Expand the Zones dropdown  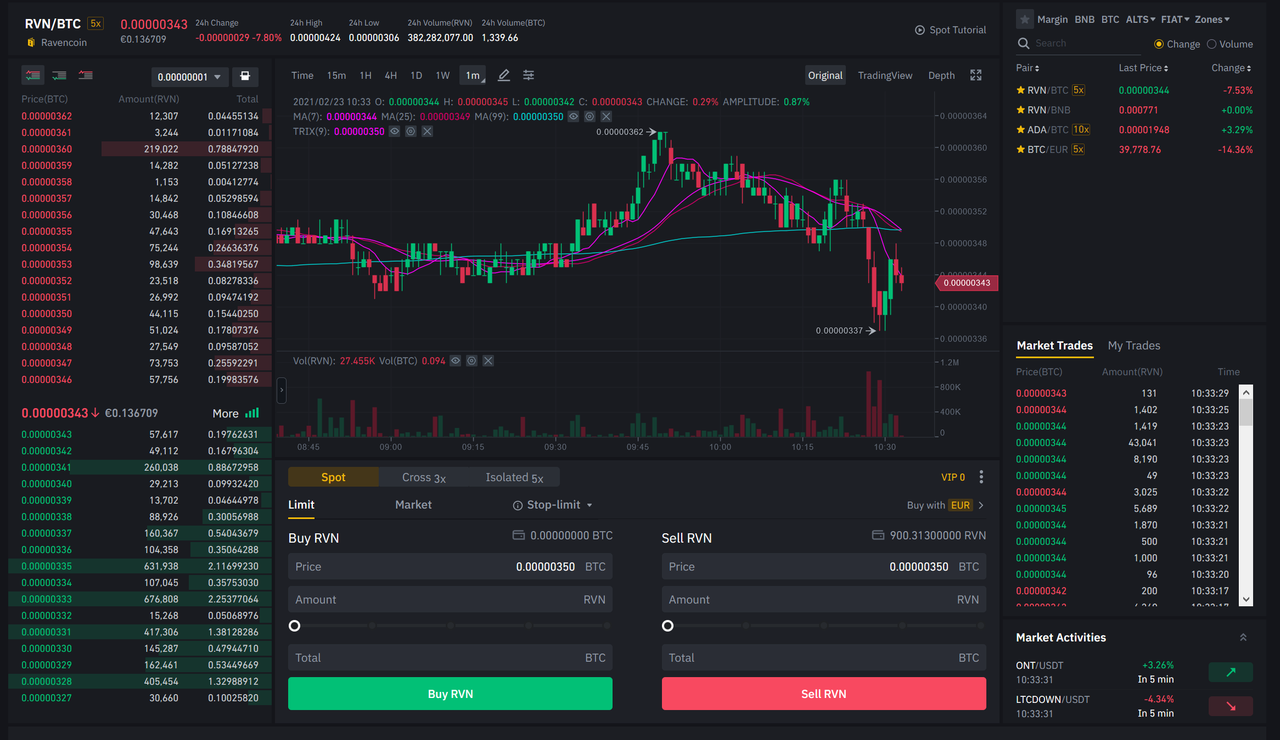1212,19
